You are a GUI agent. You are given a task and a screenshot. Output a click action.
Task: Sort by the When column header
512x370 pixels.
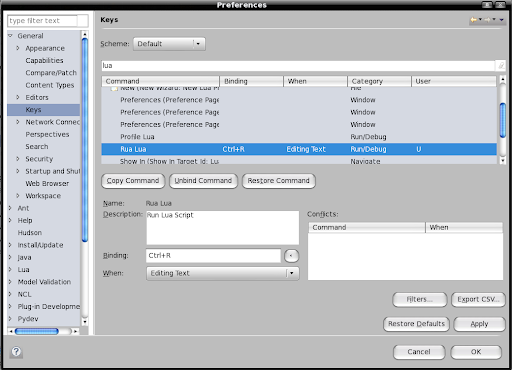[x=315, y=81]
